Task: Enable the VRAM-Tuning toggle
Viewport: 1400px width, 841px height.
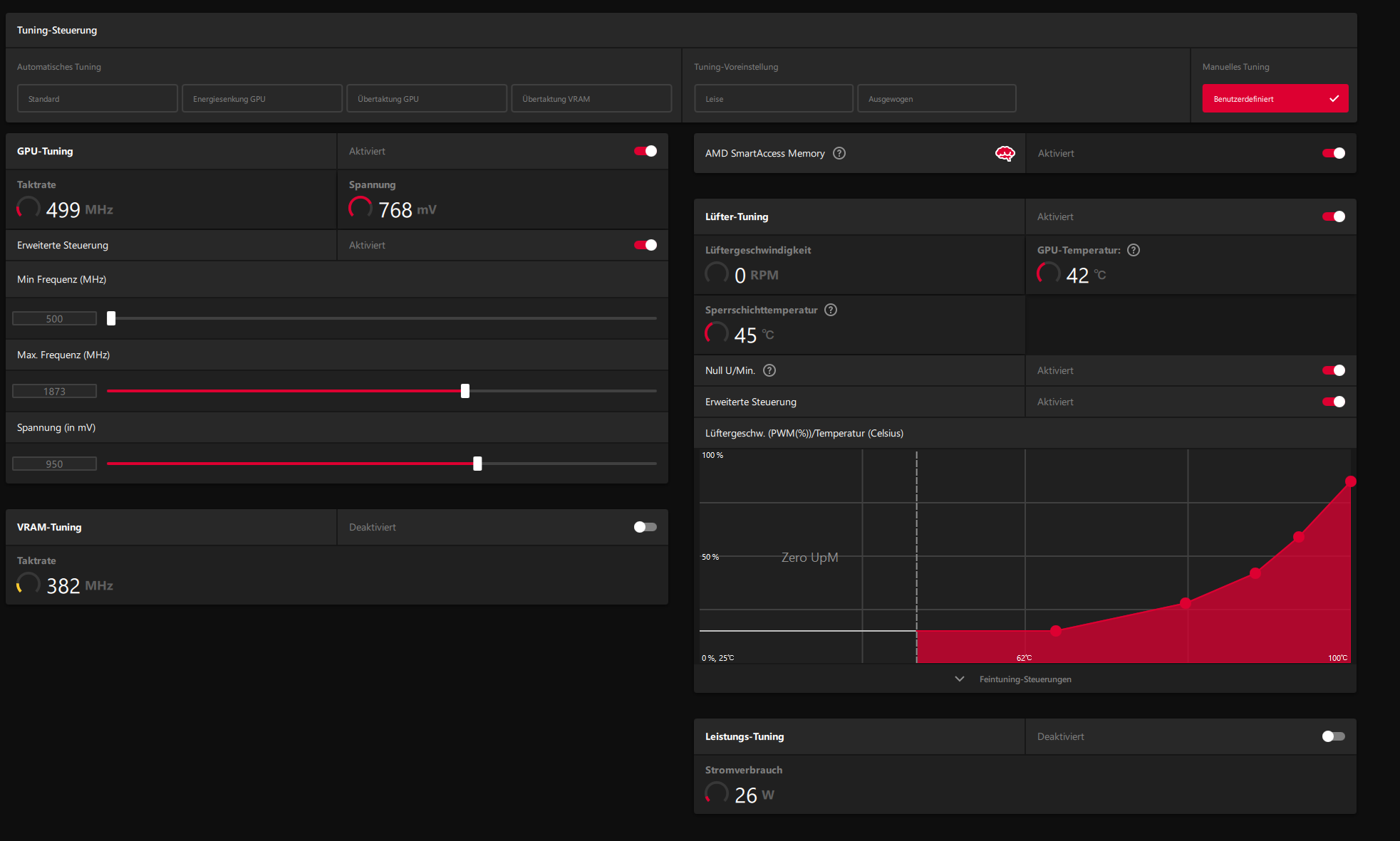Action: pos(645,527)
